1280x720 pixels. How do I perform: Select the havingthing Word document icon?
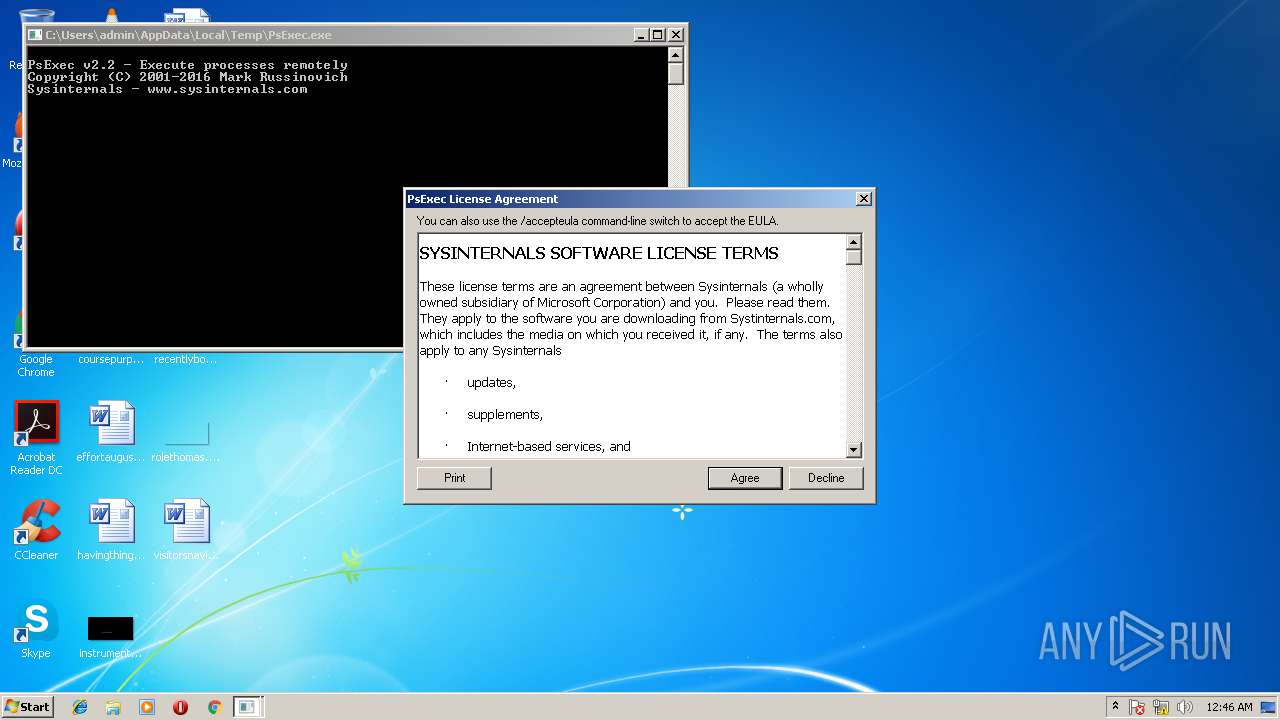(111, 530)
